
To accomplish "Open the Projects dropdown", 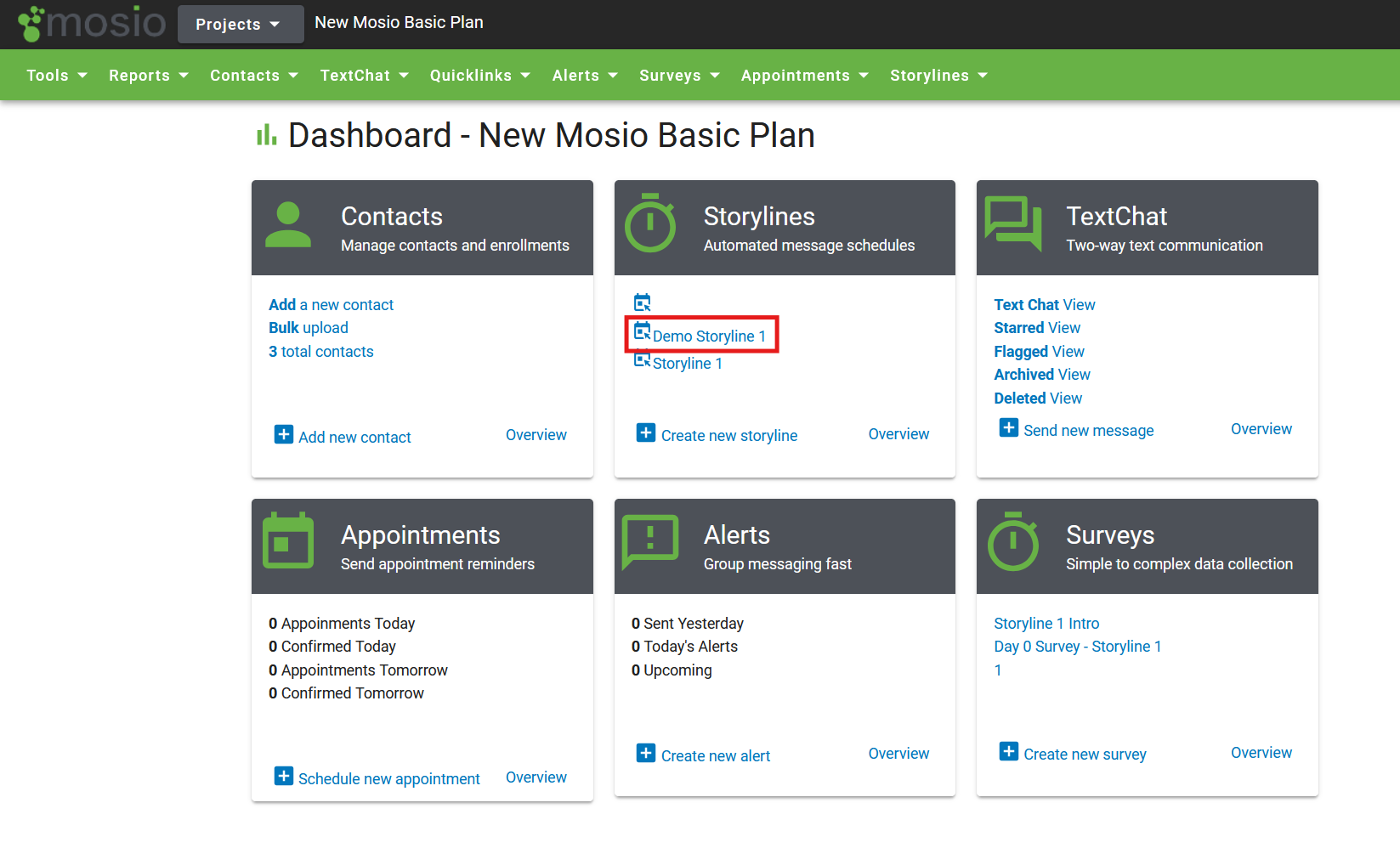I will click(x=241, y=24).
